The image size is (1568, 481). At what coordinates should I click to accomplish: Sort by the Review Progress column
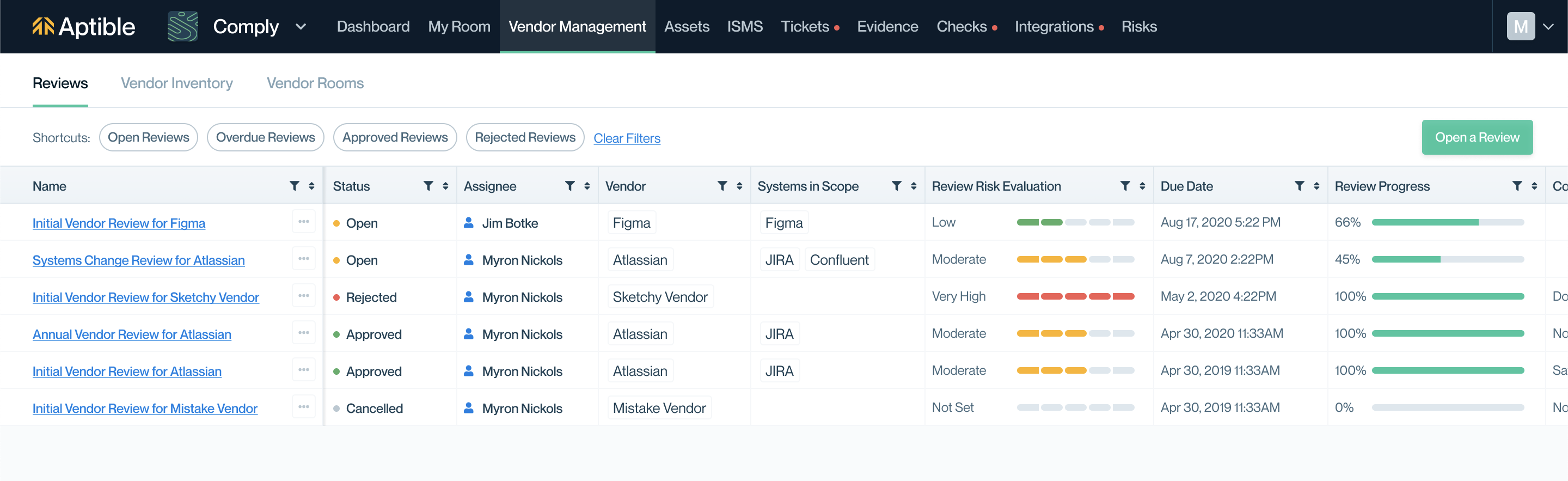coord(1535,186)
